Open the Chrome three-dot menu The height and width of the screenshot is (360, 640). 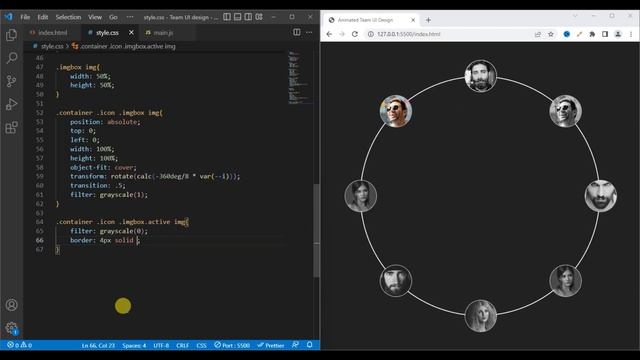[x=631, y=34]
